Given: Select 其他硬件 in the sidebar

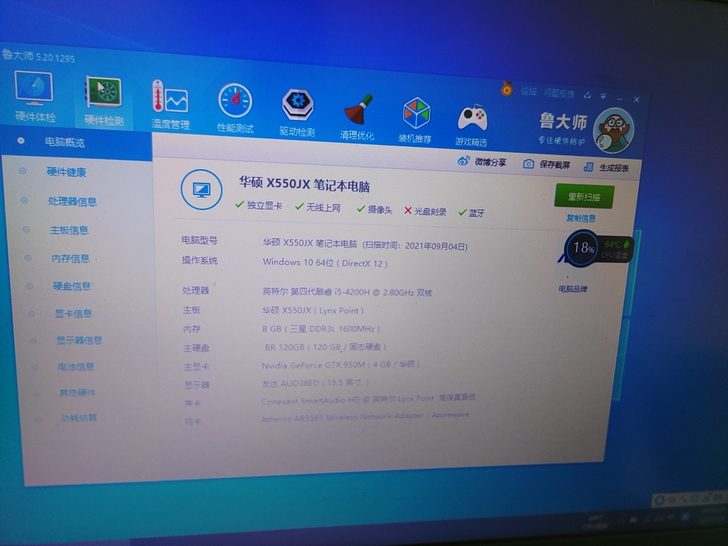Looking at the screenshot, I should [x=78, y=392].
